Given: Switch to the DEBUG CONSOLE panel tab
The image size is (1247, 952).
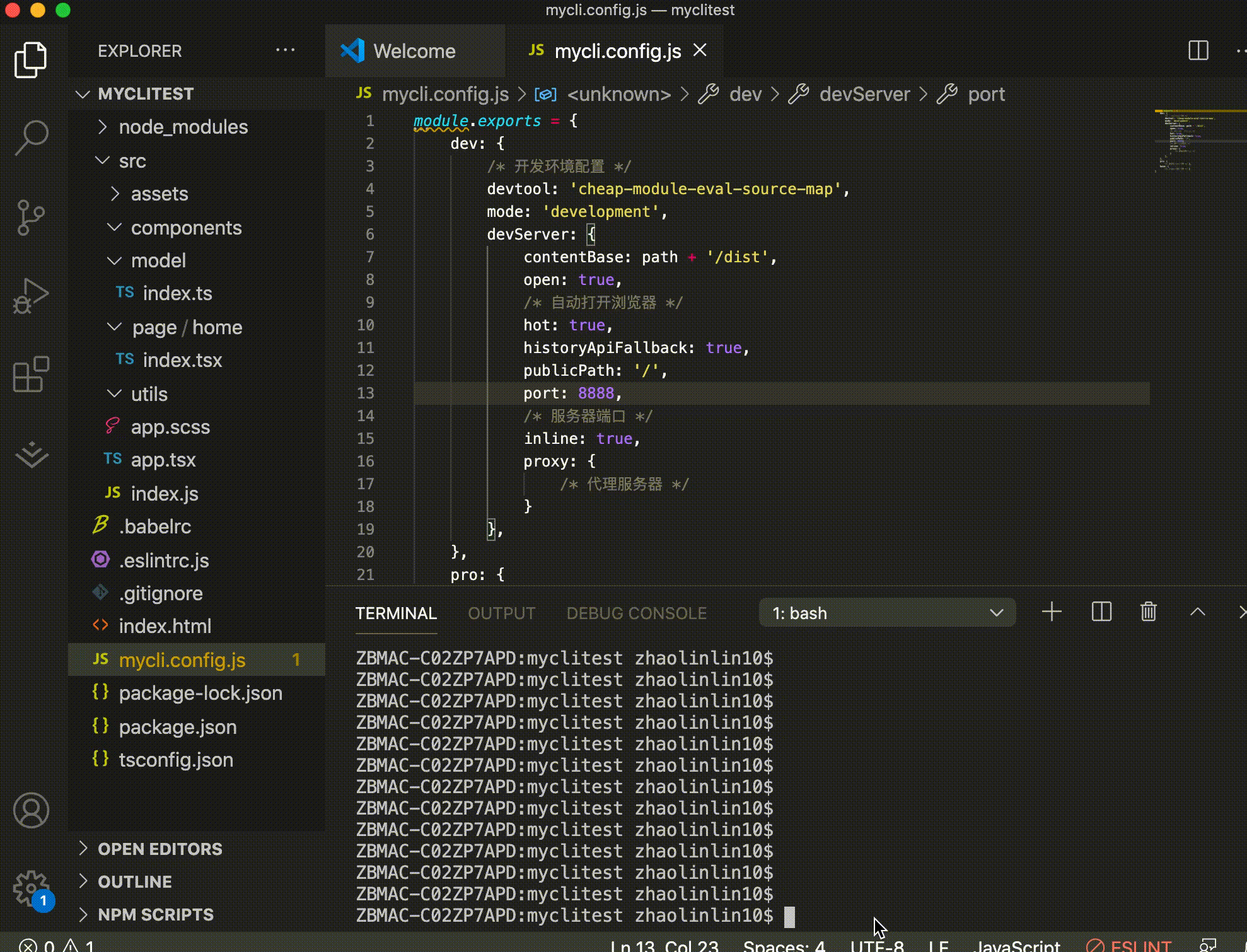Looking at the screenshot, I should pyautogui.click(x=637, y=613).
